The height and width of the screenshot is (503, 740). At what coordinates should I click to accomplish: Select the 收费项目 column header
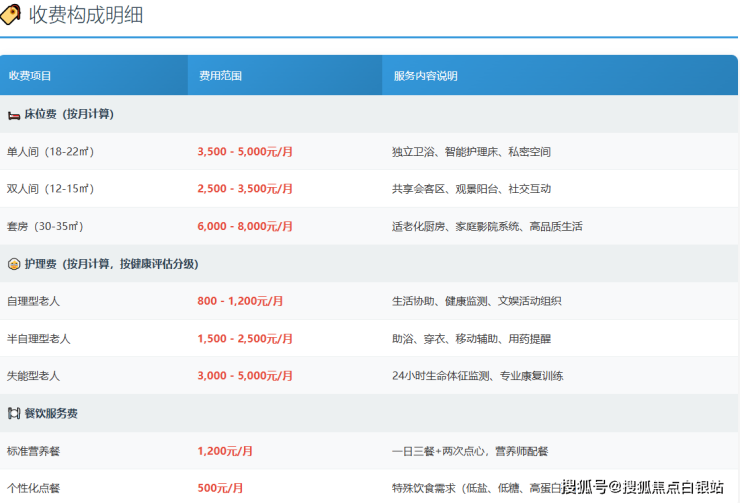[x=30, y=76]
